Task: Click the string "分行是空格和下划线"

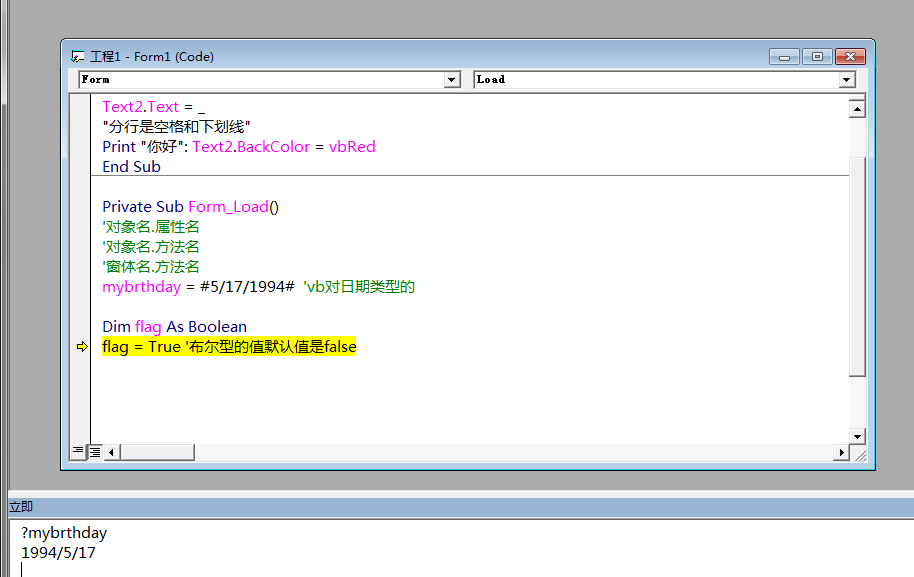Action: pos(176,127)
